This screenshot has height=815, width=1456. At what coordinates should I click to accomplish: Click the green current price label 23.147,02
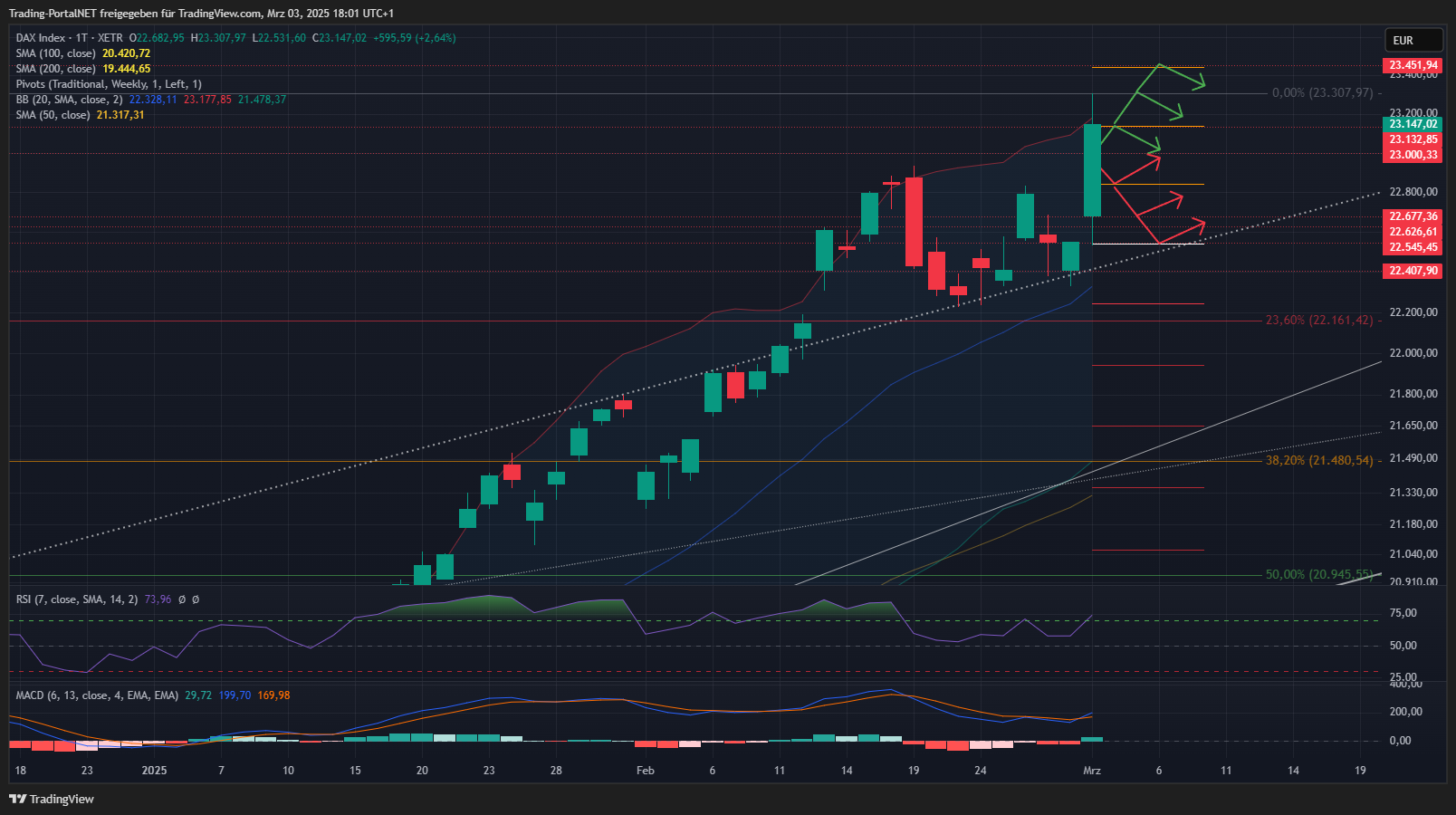[x=1413, y=124]
